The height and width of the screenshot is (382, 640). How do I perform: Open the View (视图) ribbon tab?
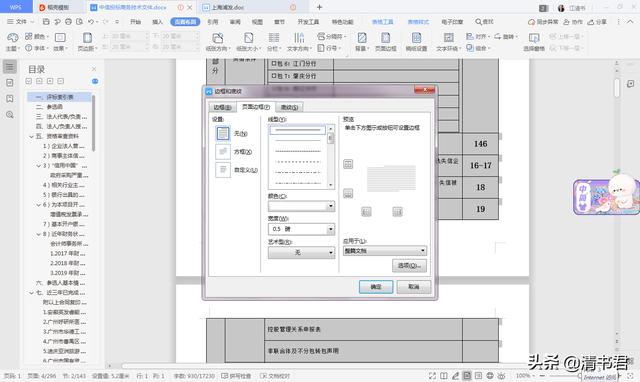point(257,22)
